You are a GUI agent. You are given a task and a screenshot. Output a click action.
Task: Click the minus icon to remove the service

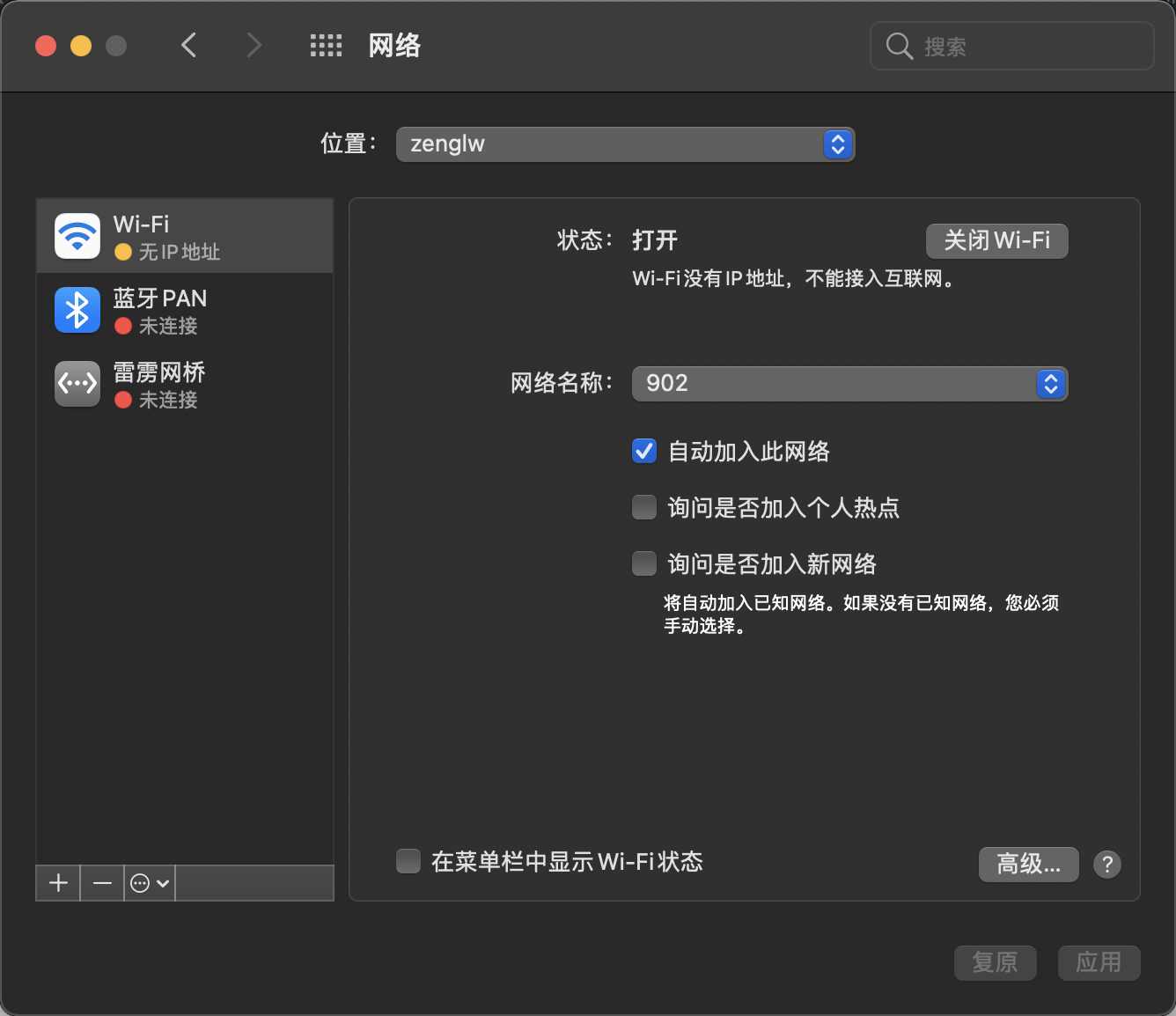coord(102,883)
